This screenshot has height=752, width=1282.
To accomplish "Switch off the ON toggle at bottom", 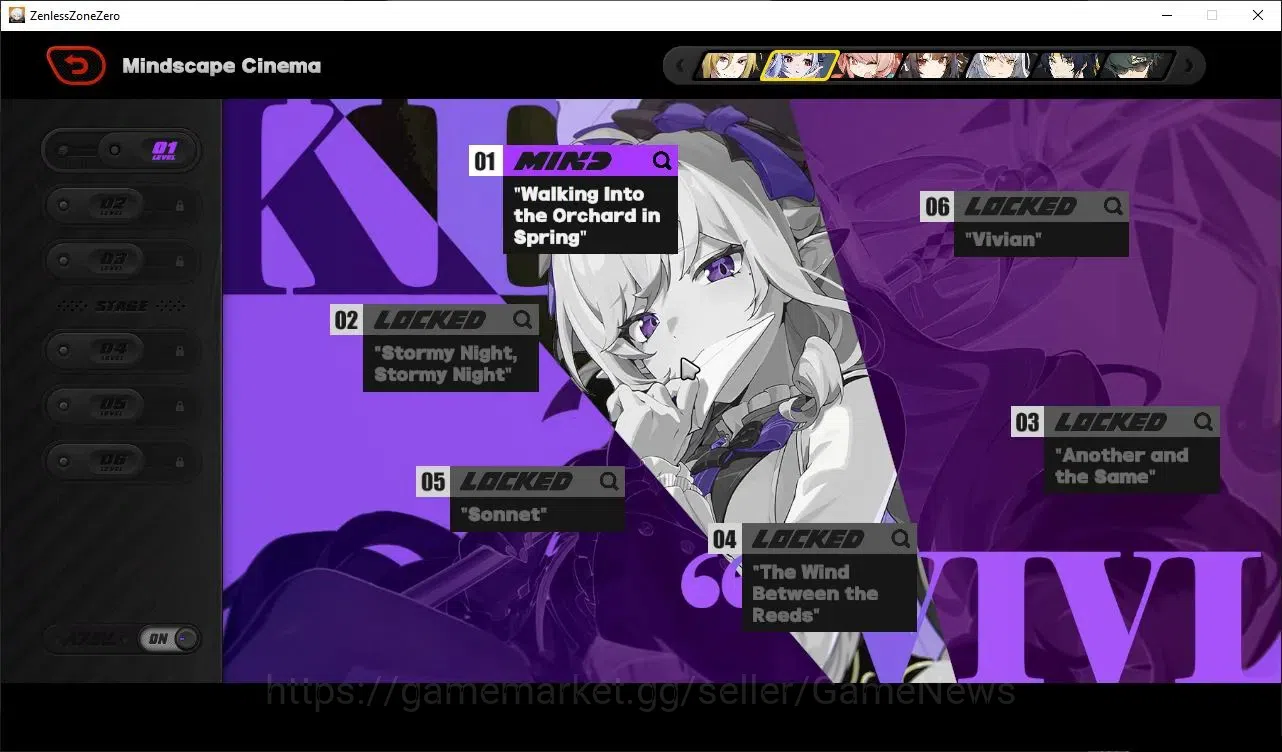I will pos(170,639).
